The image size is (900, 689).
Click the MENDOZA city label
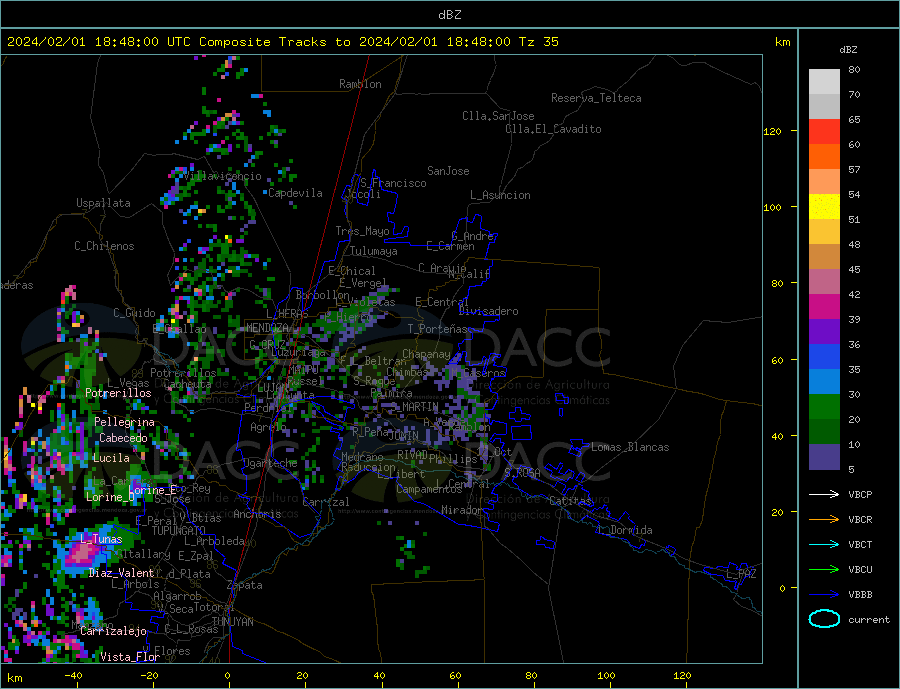coord(267,328)
